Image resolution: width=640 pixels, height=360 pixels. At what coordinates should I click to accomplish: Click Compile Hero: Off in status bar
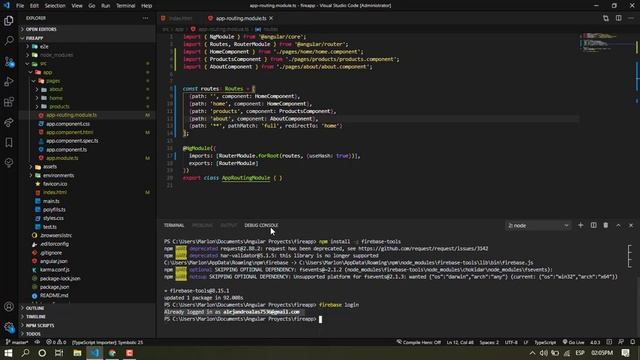point(418,342)
